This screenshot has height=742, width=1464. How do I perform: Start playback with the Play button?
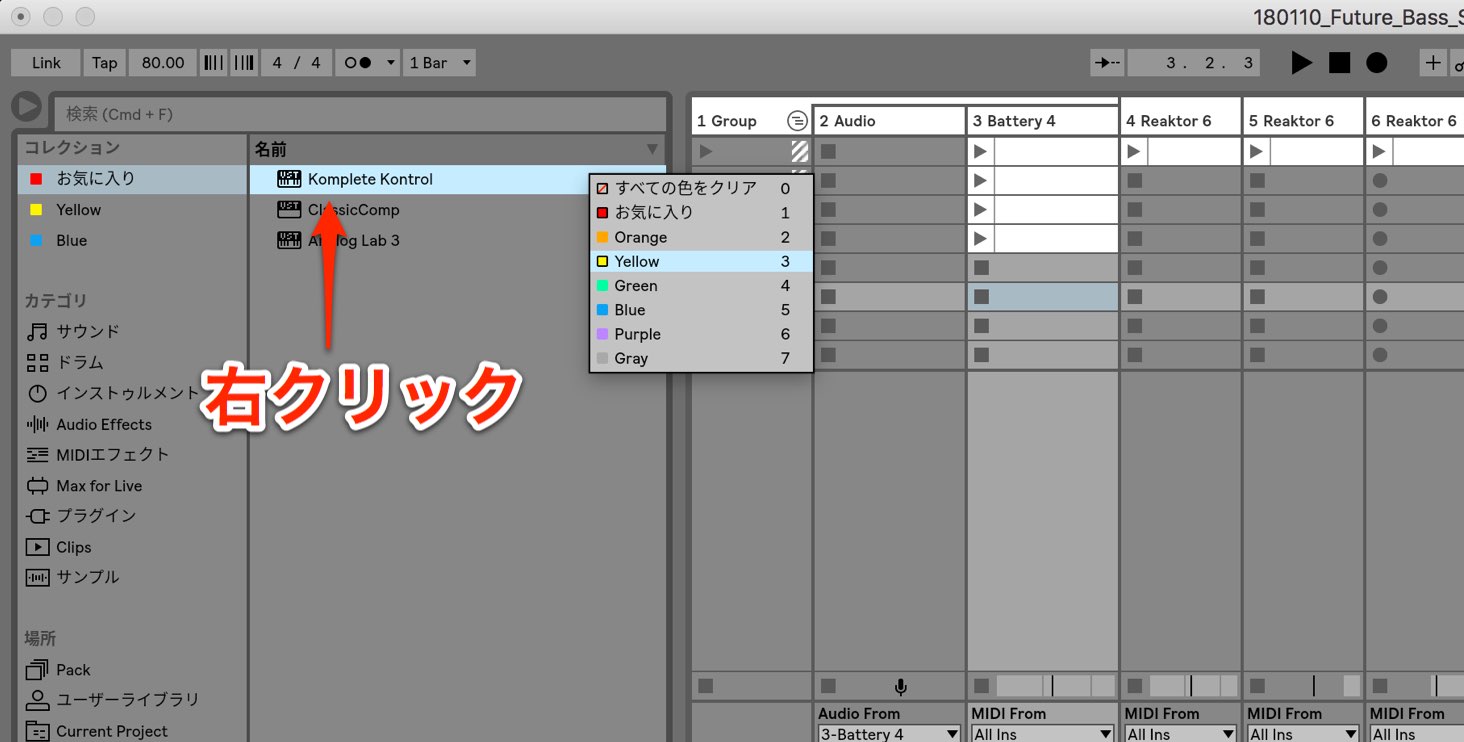click(1301, 63)
